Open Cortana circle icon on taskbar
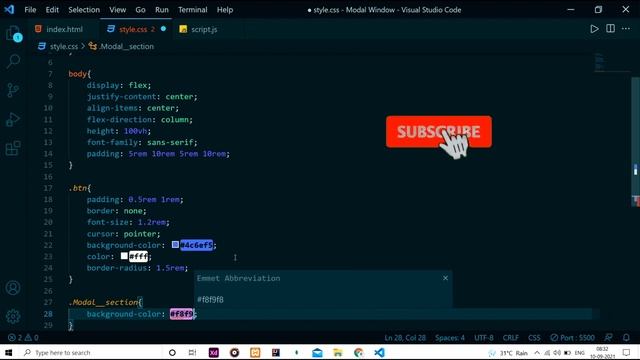640x360 pixels. tap(172, 352)
